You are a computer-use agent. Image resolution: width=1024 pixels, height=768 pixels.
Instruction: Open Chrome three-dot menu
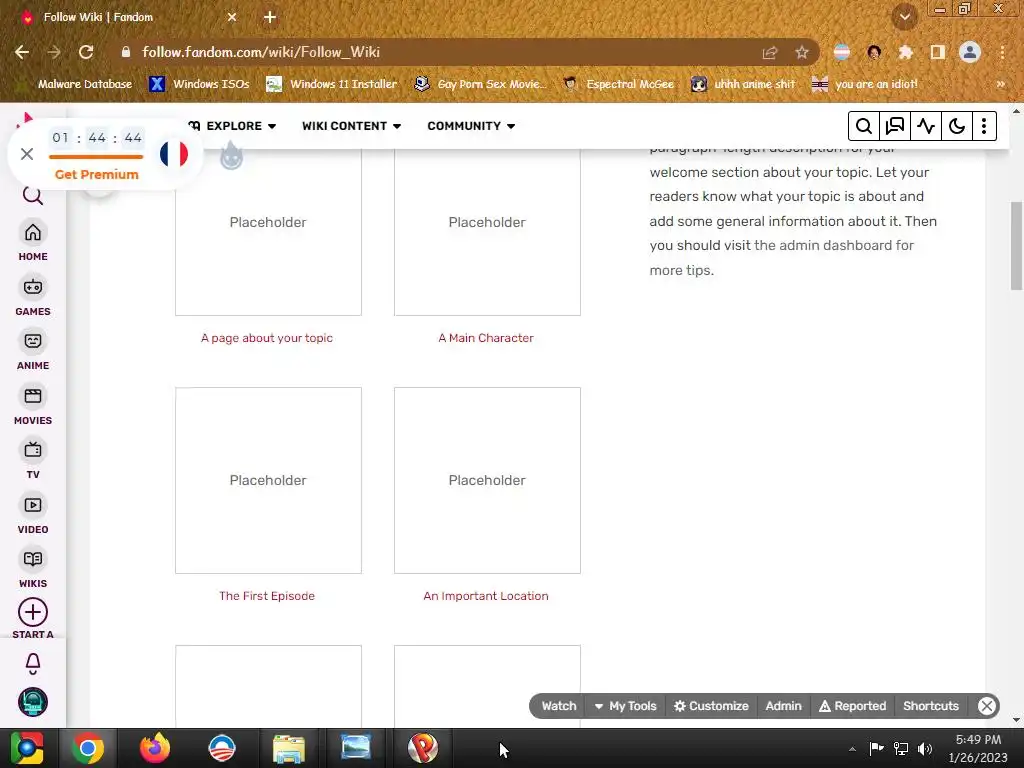click(x=1002, y=52)
